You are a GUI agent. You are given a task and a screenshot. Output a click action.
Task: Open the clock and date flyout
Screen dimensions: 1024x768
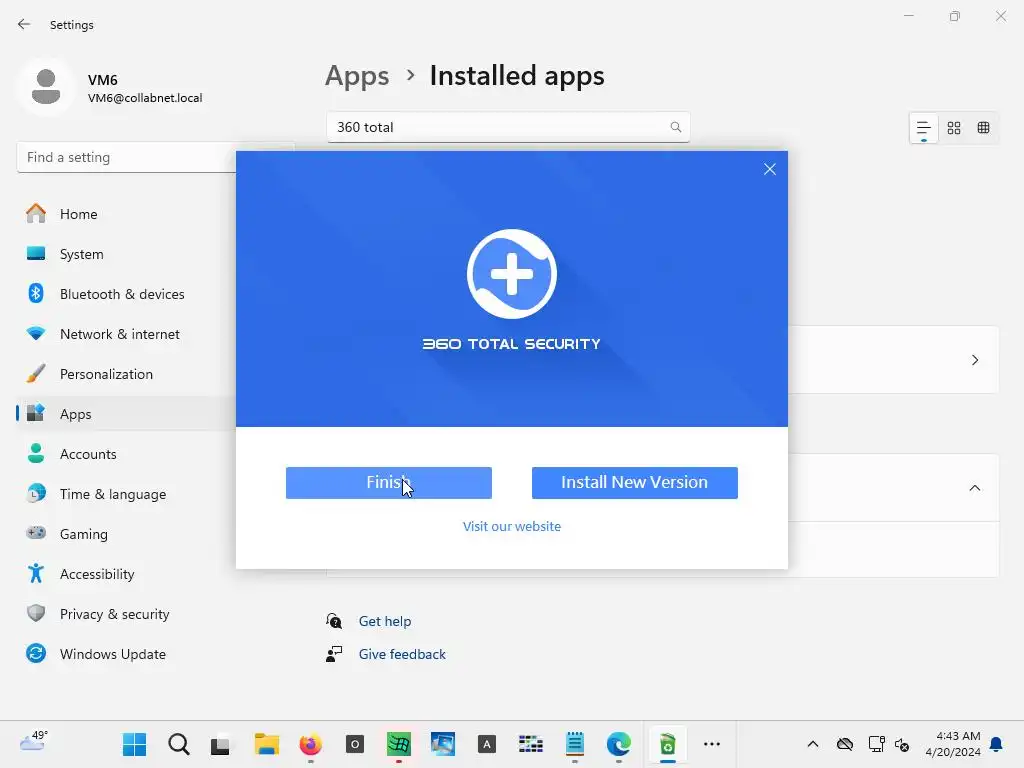tap(953, 744)
